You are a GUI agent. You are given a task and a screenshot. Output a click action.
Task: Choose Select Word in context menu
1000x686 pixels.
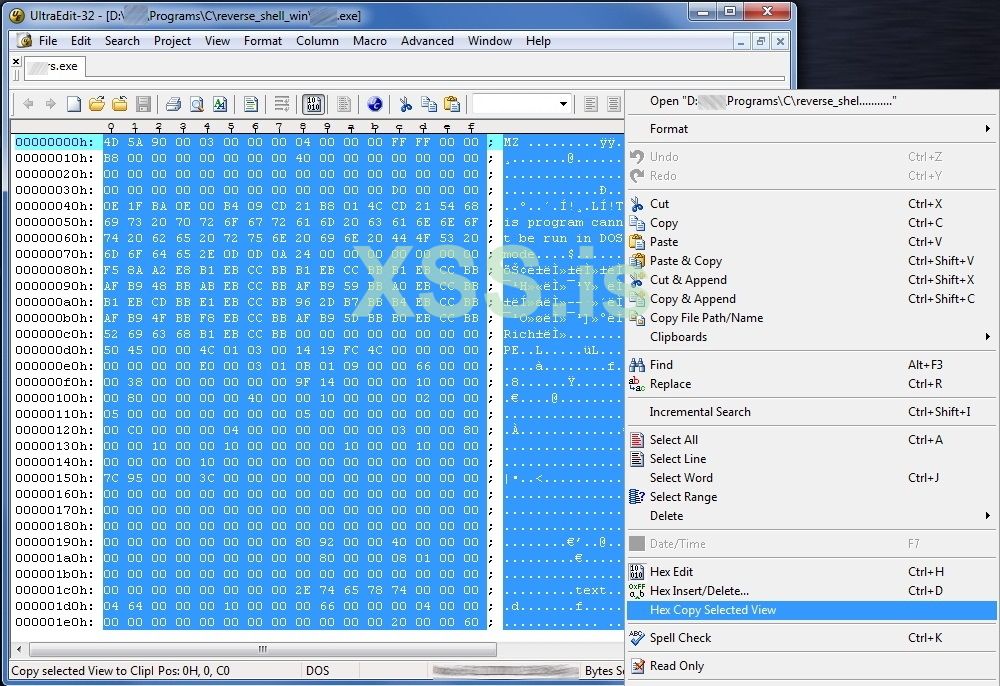pyautogui.click(x=812, y=478)
